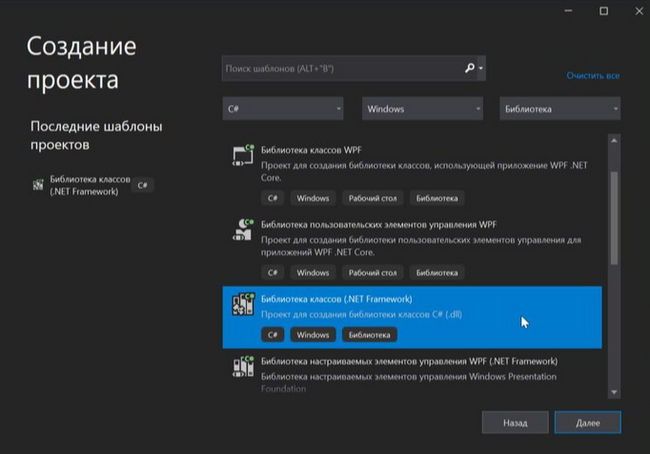Click the Очистить все link
Image resolution: width=650 pixels, height=454 pixels.
(593, 76)
